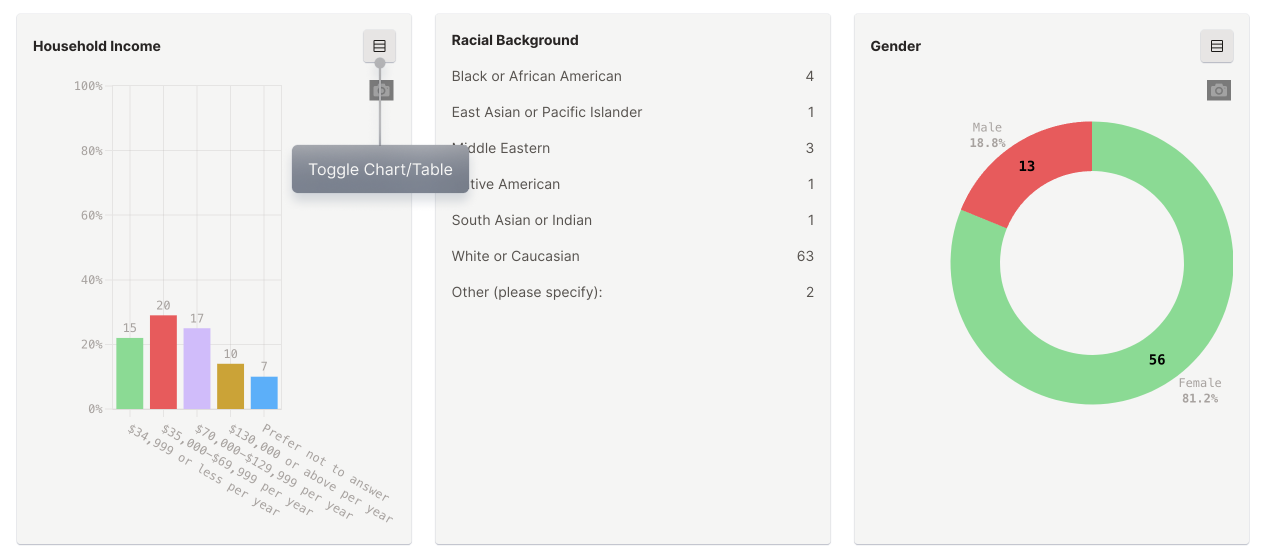Select the White or Caucasian row
1264x558 pixels.
coord(632,256)
